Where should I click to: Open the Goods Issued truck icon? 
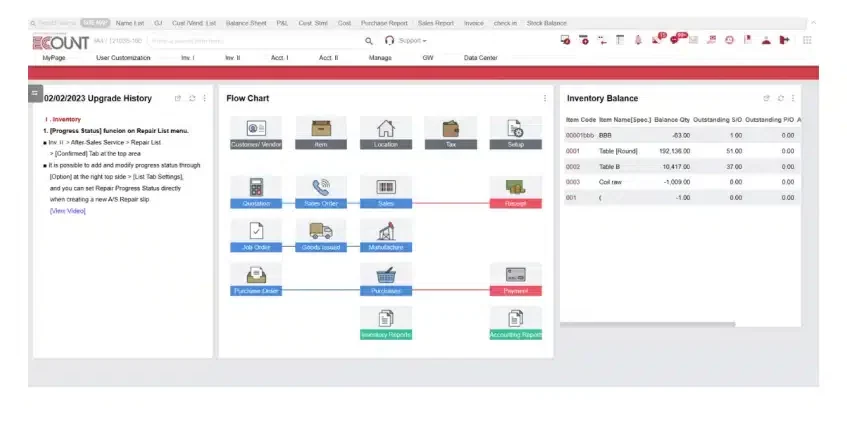(321, 235)
